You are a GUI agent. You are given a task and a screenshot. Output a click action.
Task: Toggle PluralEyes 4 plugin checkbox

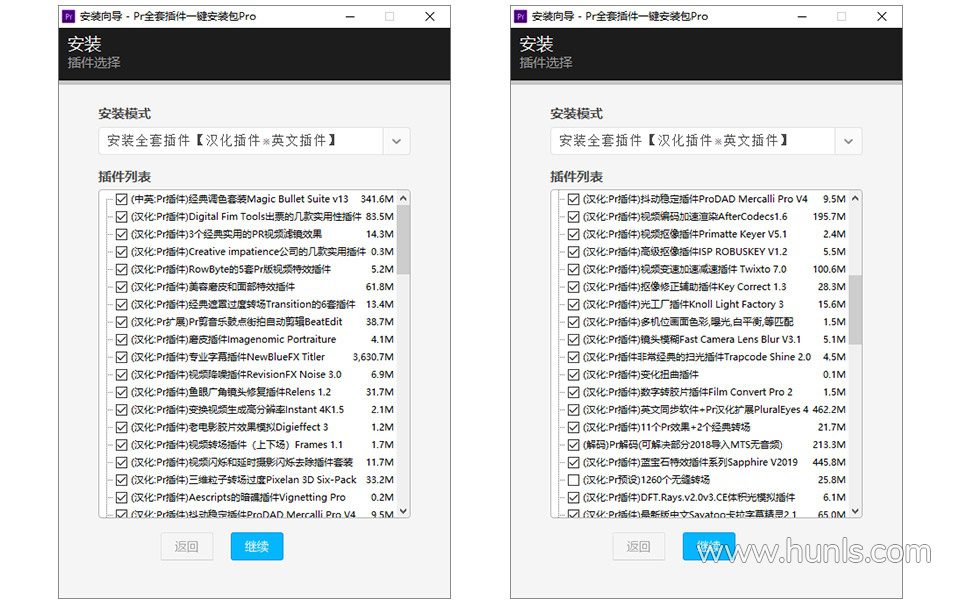click(573, 410)
